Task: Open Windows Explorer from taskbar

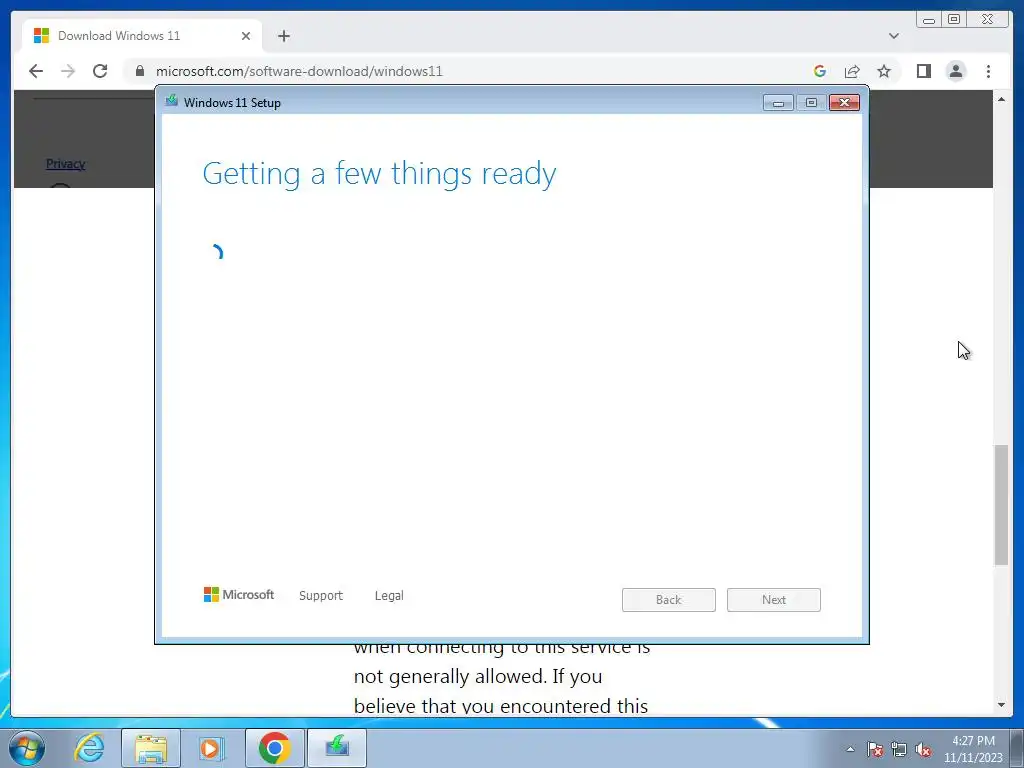Action: click(151, 748)
